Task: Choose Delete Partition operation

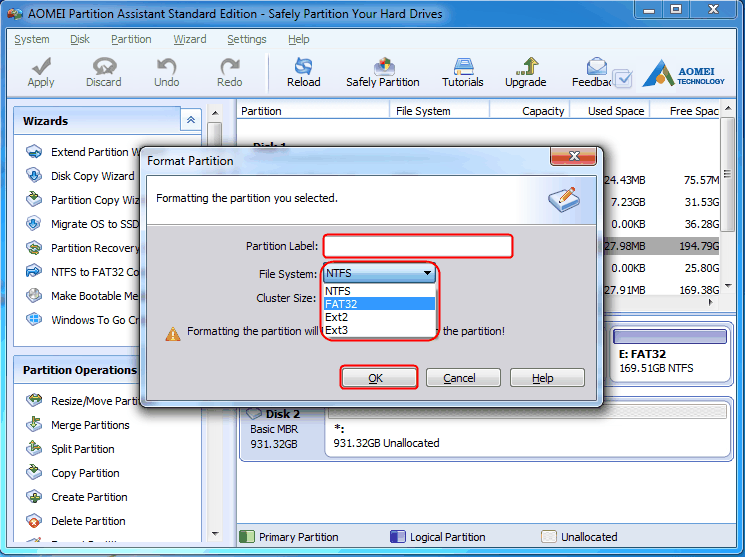Action: (x=76, y=521)
